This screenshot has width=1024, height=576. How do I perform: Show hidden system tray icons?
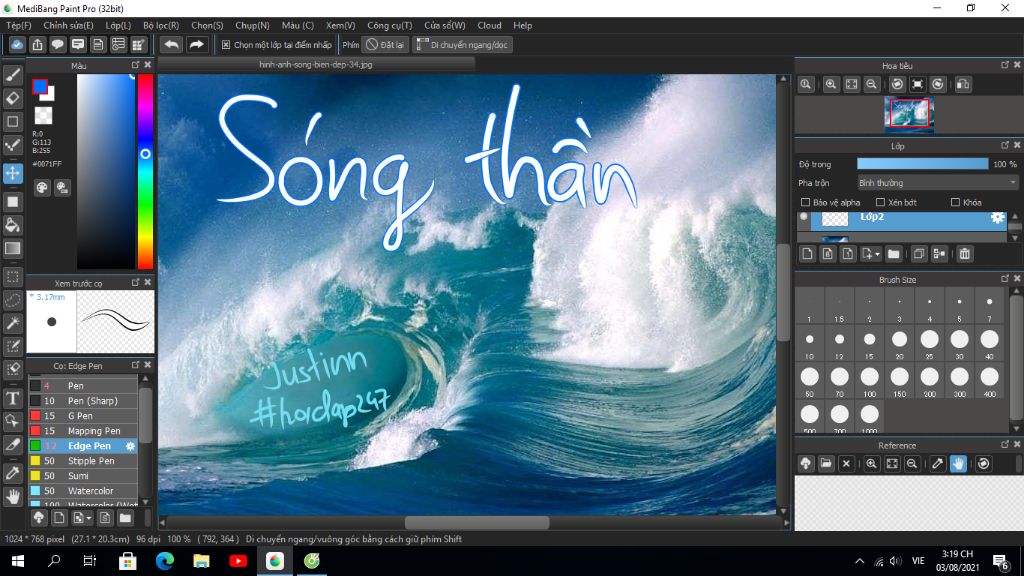point(859,561)
